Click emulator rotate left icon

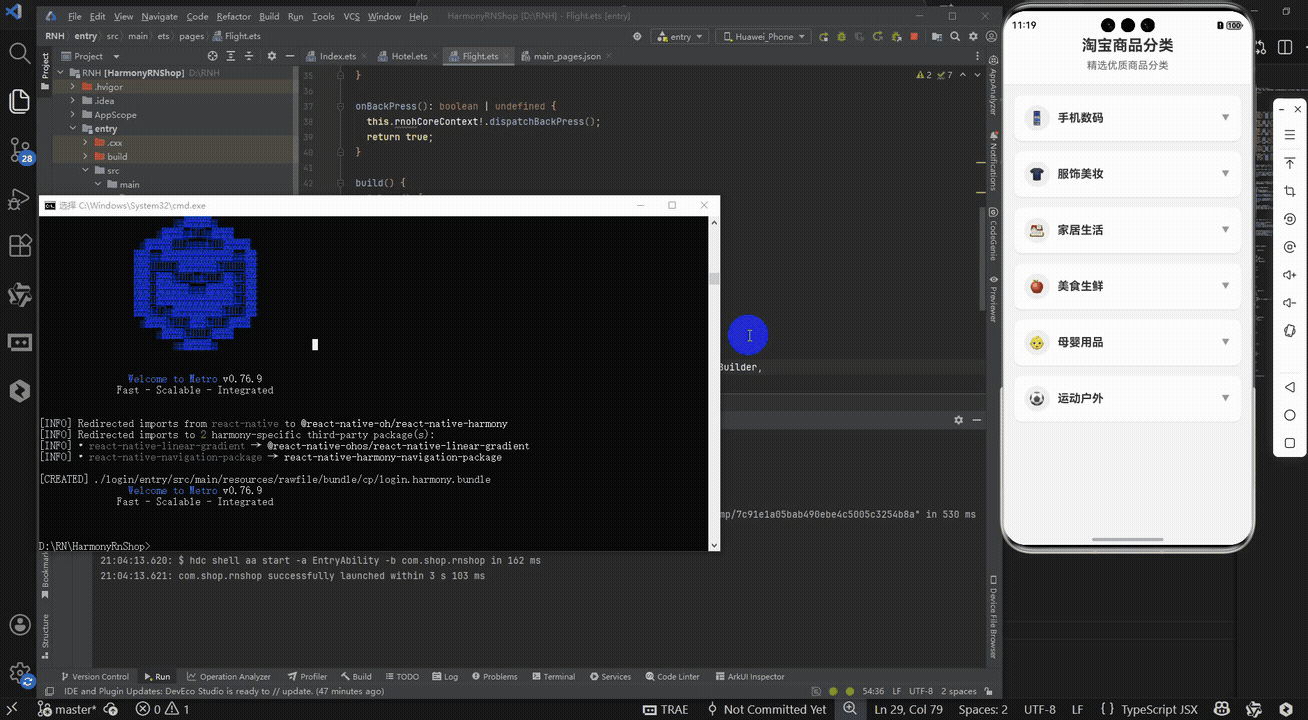tap(1290, 219)
